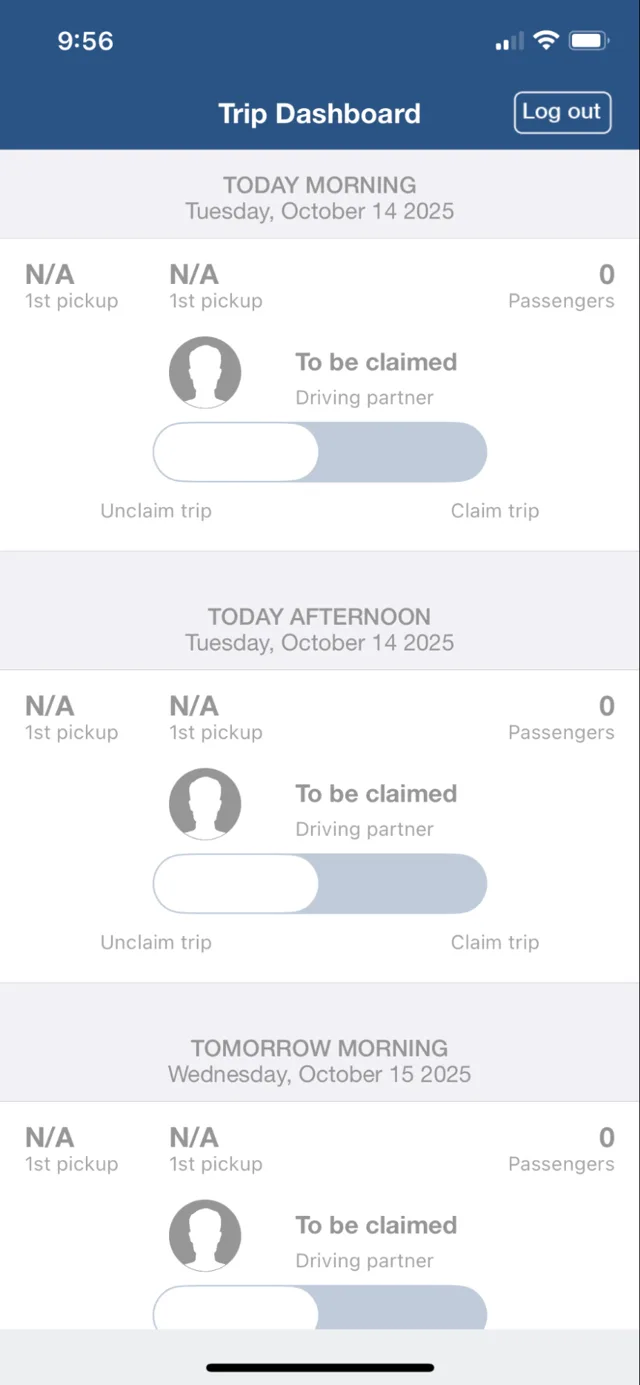Select the TOMORROW MORNING section header
The width and height of the screenshot is (640, 1385).
(320, 1061)
